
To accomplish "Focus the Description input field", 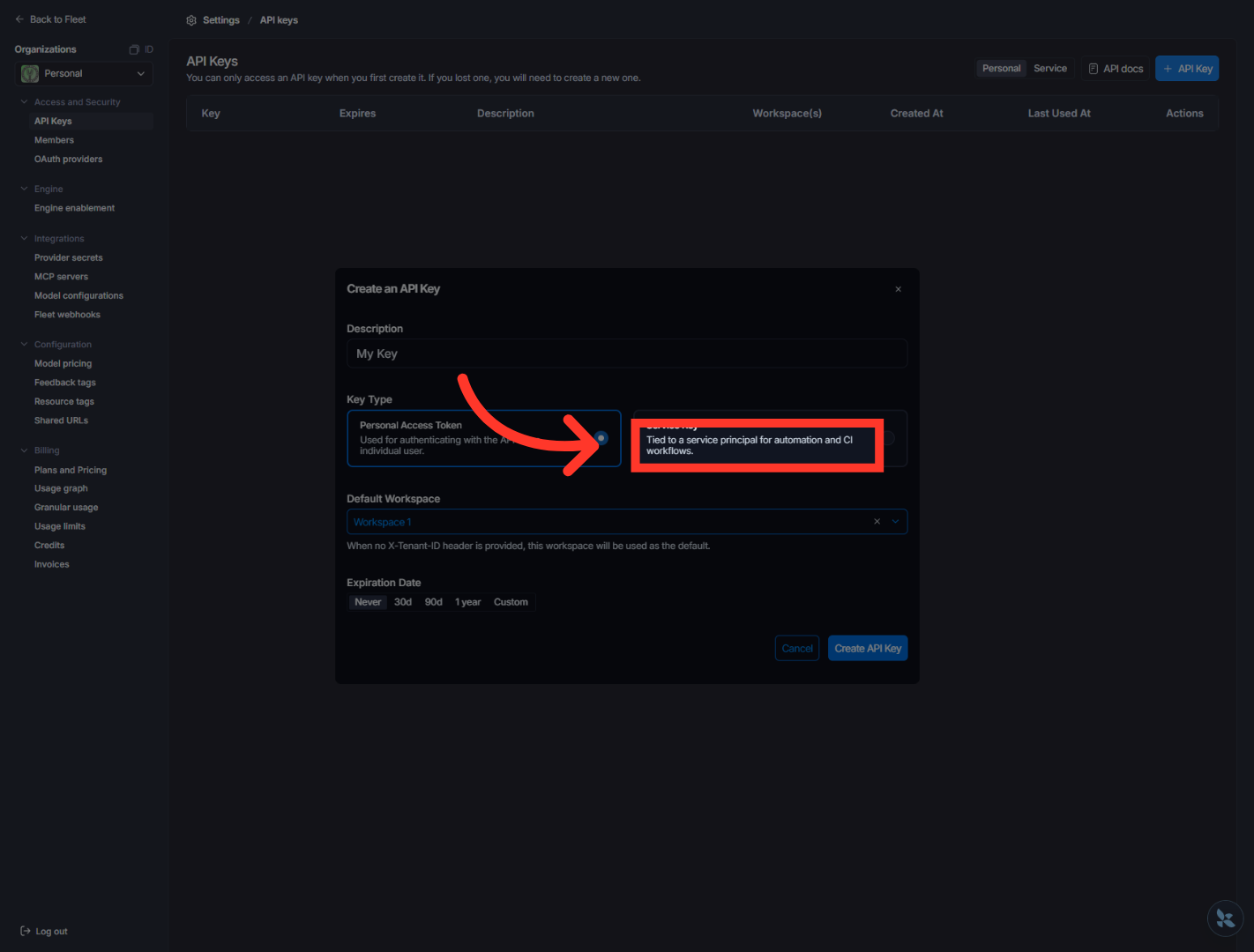I will tap(627, 353).
